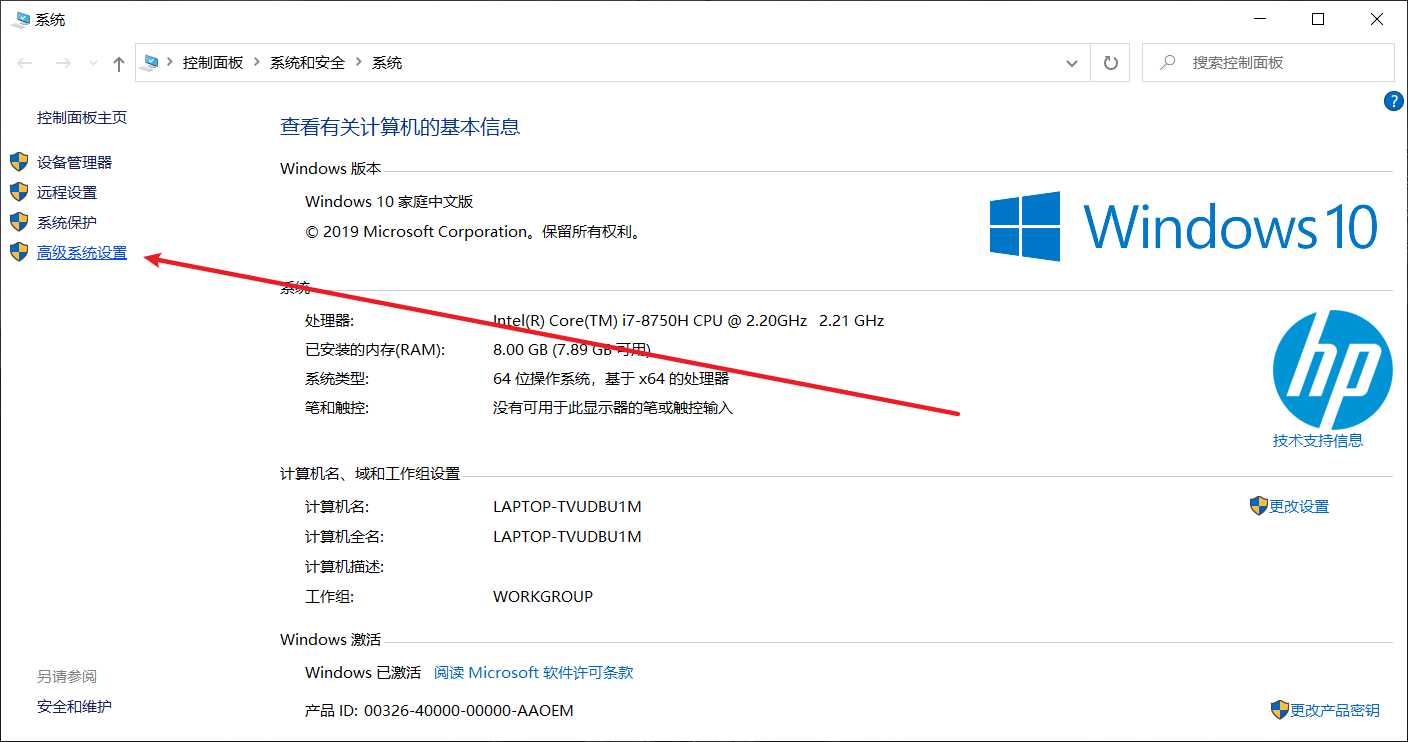
Task: Click the shield icon beside 高级系统设置
Action: click(19, 252)
